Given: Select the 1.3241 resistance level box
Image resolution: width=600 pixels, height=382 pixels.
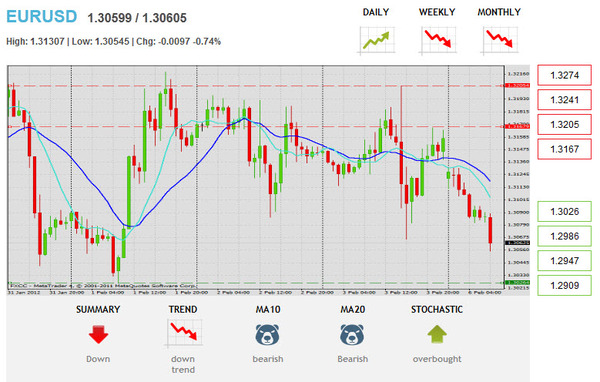Looking at the screenshot, I should pyautogui.click(x=564, y=100).
